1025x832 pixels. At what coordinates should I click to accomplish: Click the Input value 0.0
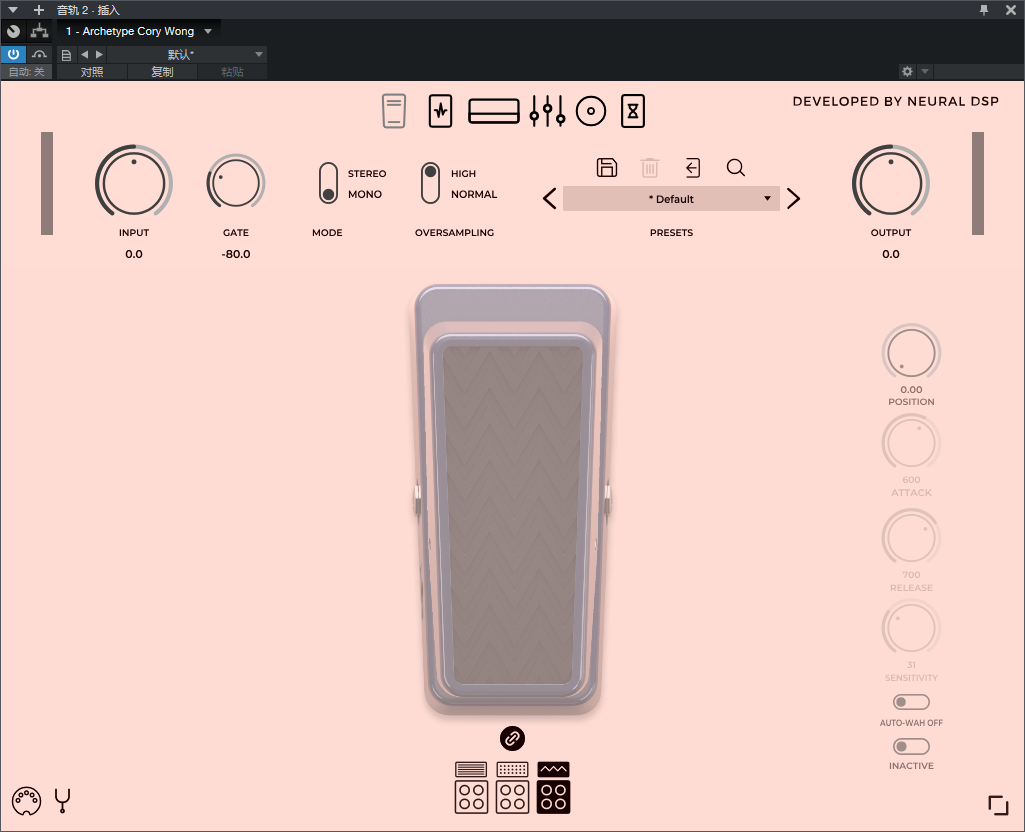point(134,254)
